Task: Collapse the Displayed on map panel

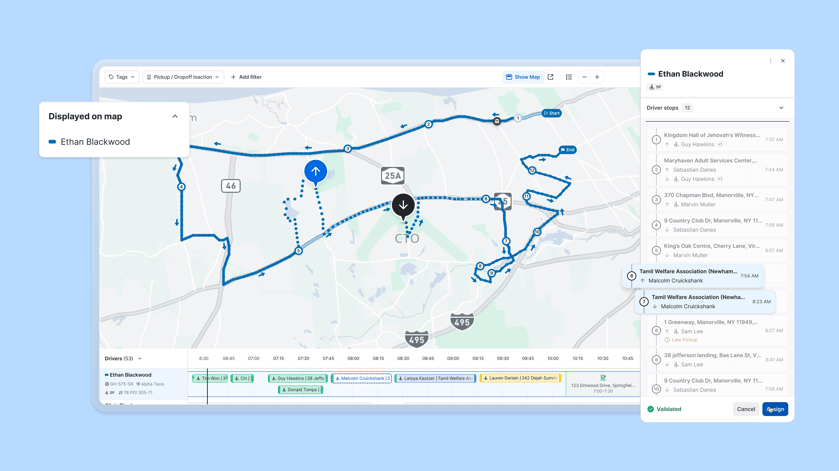Action: (x=175, y=116)
